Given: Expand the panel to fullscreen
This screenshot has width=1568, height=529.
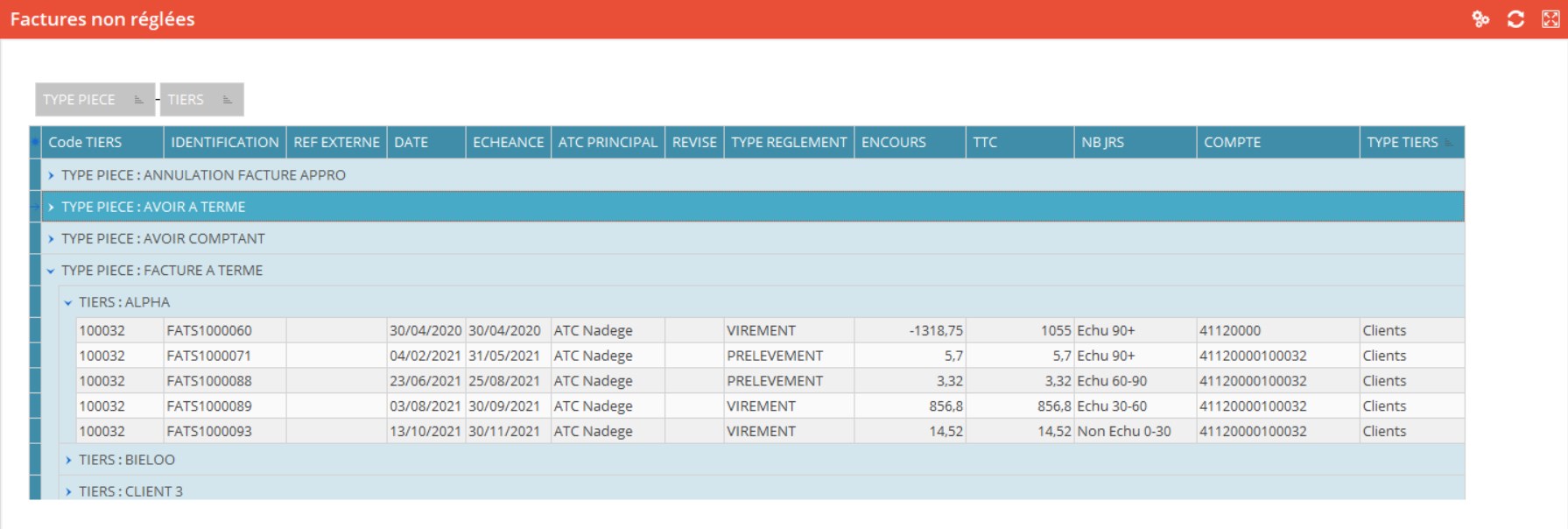Looking at the screenshot, I should (1550, 19).
